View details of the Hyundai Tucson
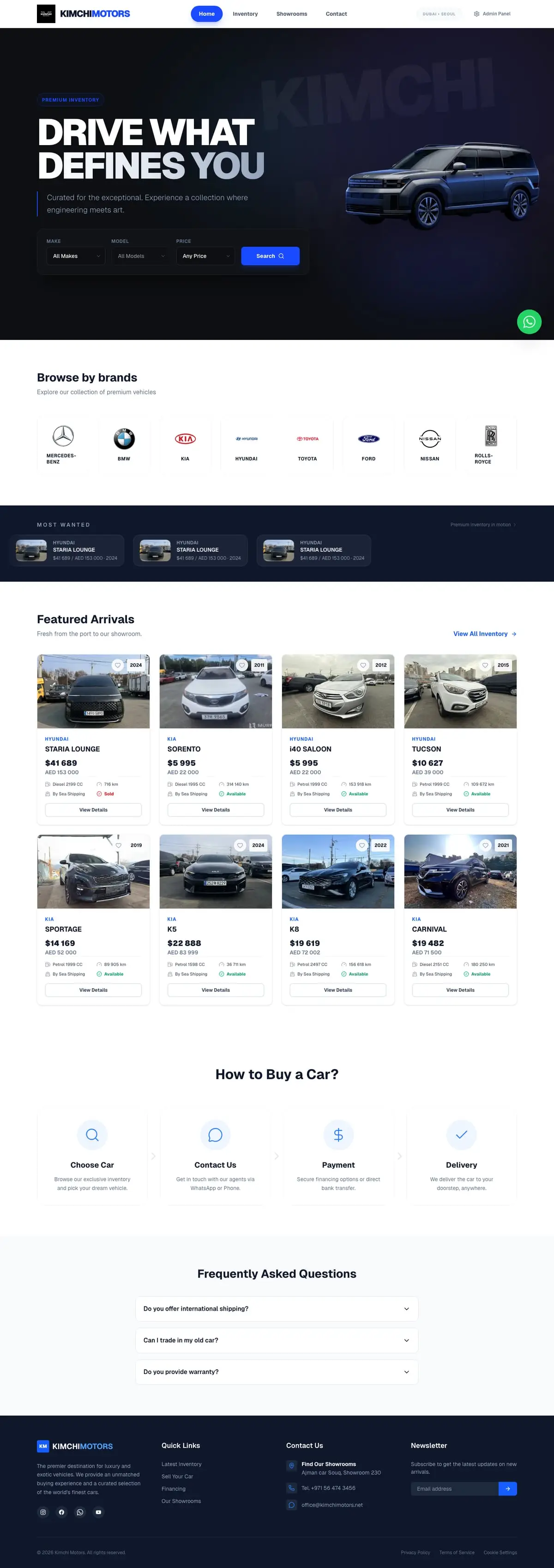This screenshot has height=1568, width=554. coord(460,810)
